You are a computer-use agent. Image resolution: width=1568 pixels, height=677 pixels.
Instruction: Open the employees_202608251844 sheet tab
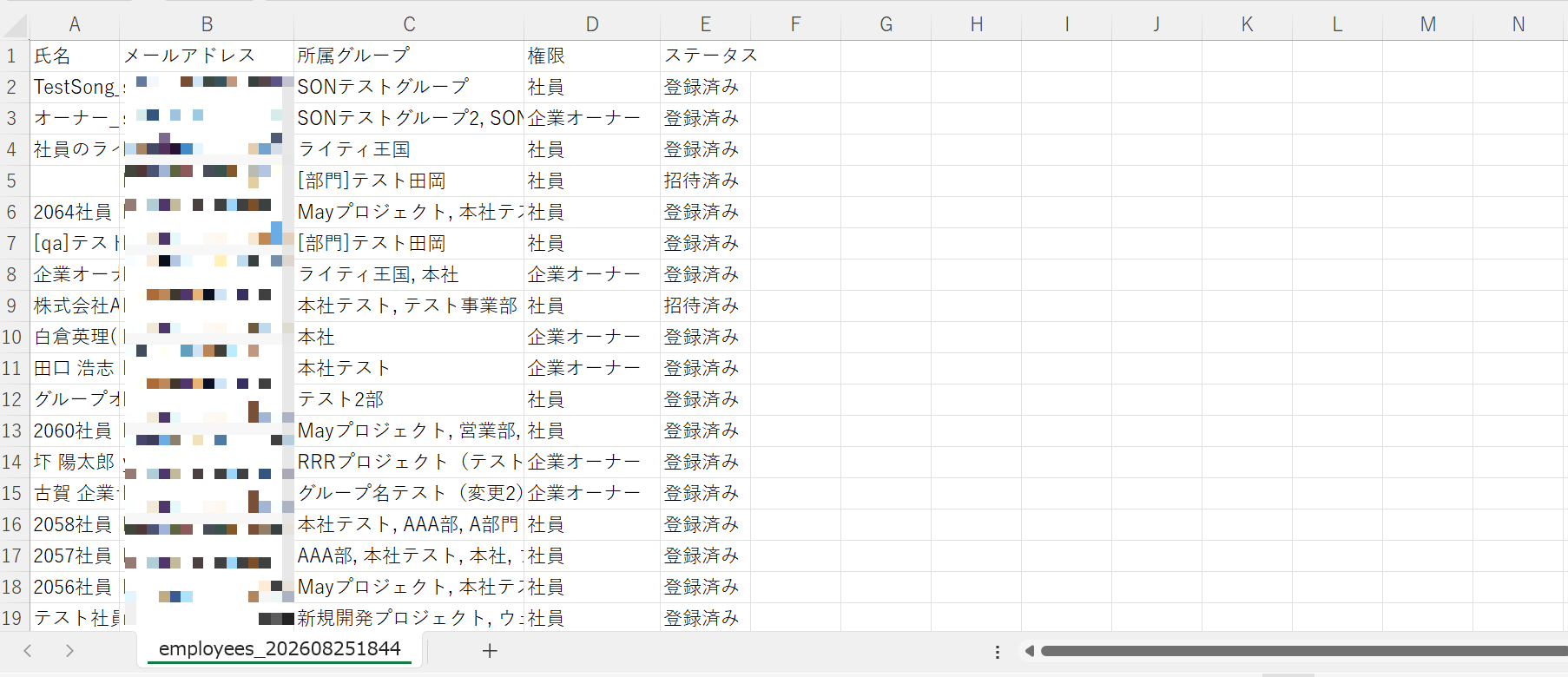click(280, 649)
